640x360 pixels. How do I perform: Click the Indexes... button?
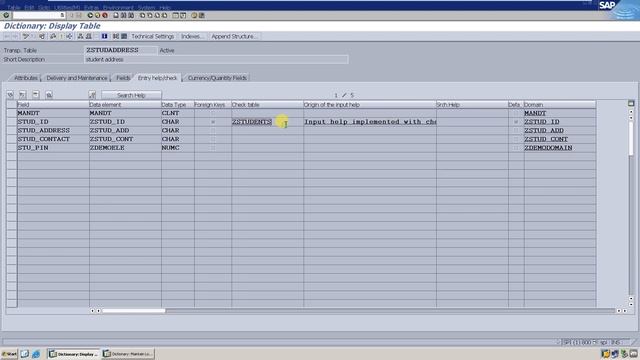(192, 36)
